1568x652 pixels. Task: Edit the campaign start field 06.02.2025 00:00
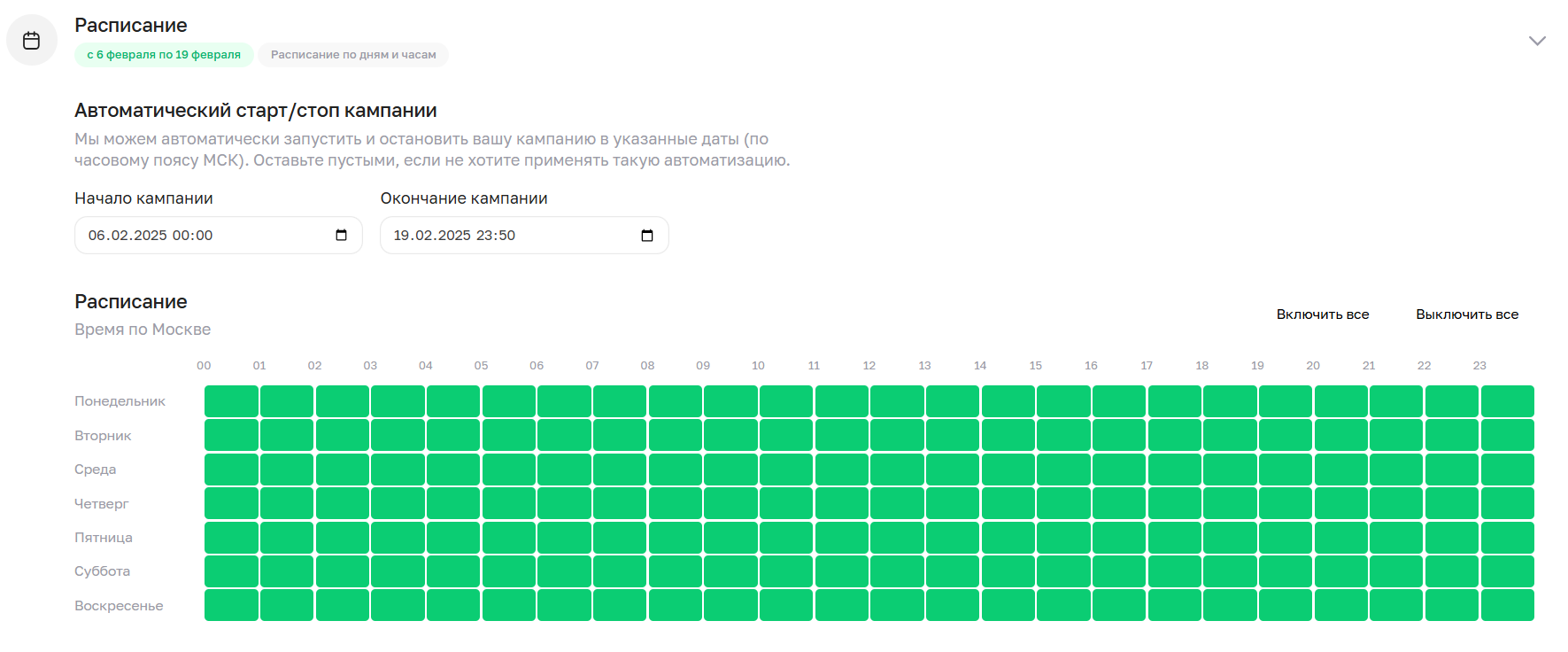click(219, 235)
